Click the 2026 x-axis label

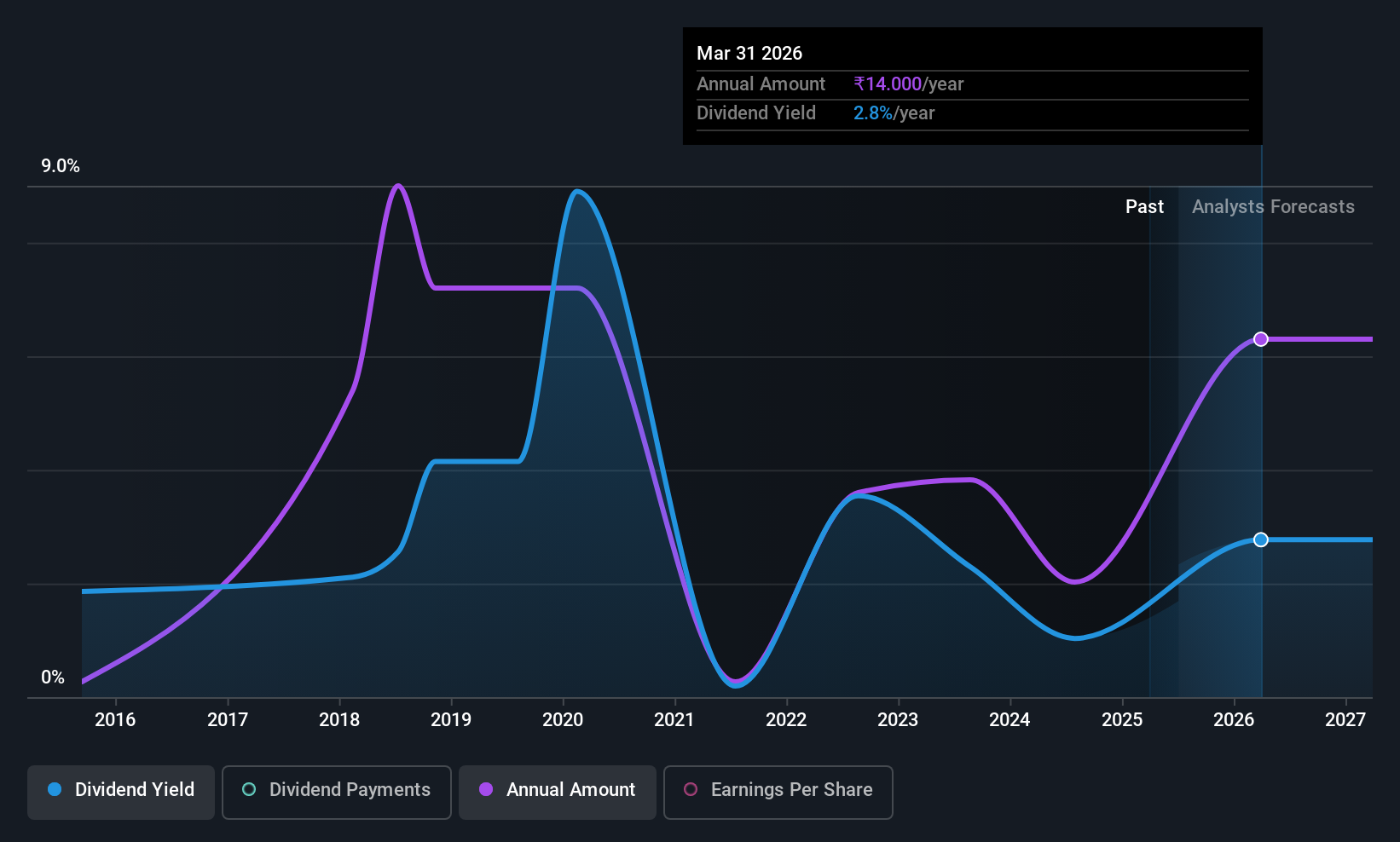pos(1234,720)
